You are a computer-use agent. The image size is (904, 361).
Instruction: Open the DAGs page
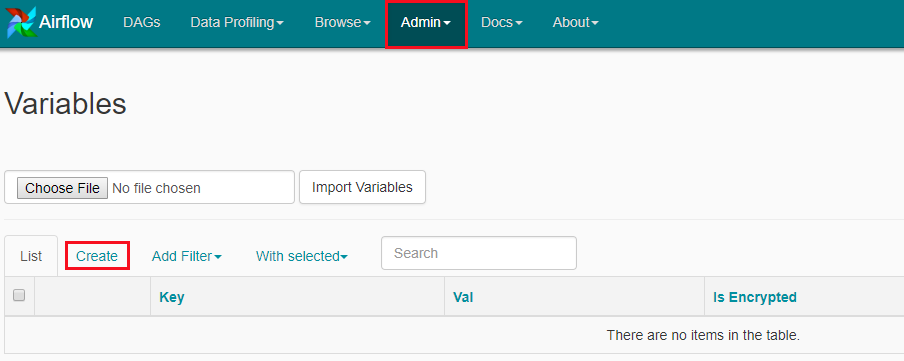[x=141, y=22]
